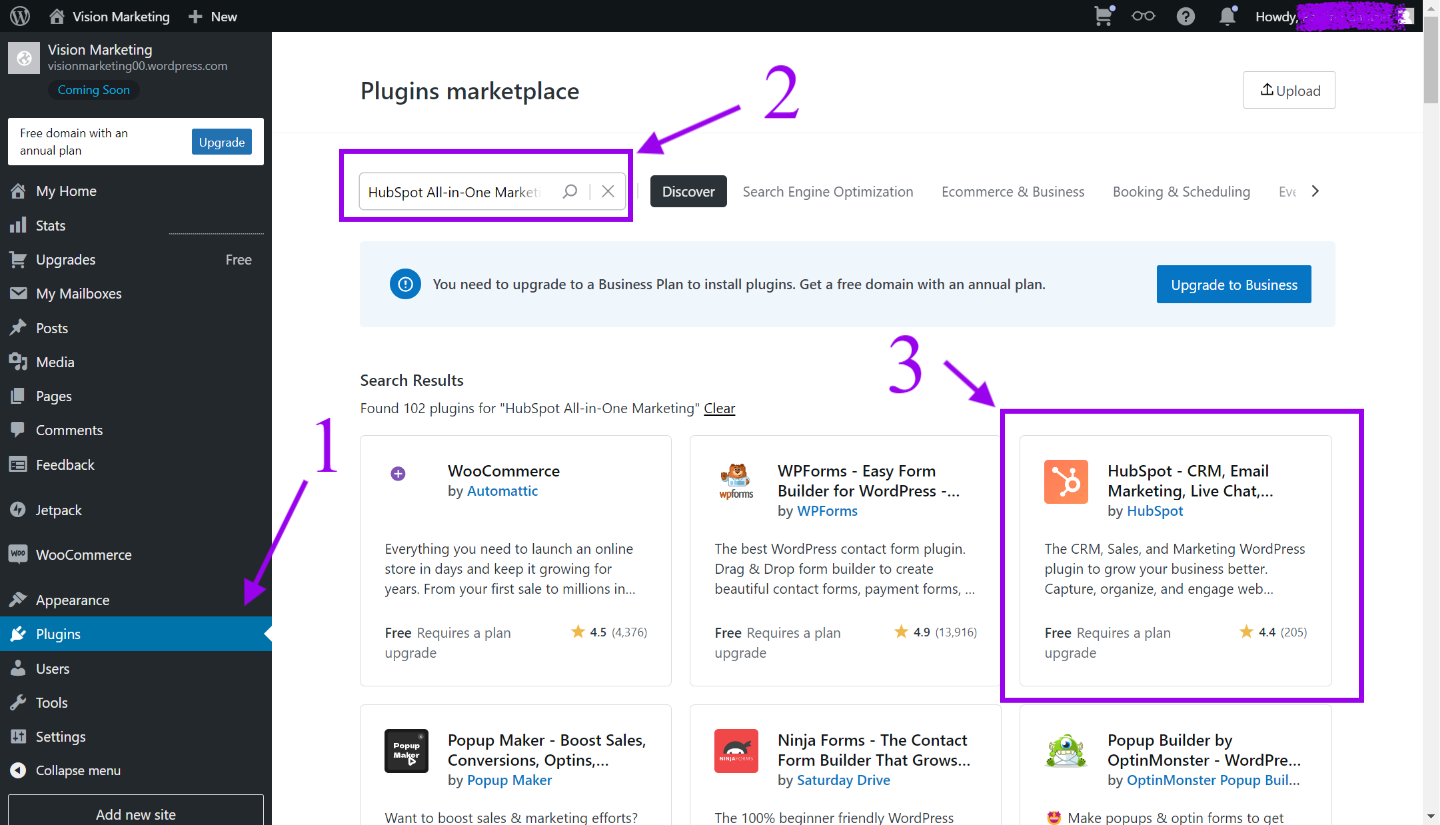Screen dimensions: 1440x825
Task: Click the search magnifier icon in plugin search
Action: click(570, 191)
